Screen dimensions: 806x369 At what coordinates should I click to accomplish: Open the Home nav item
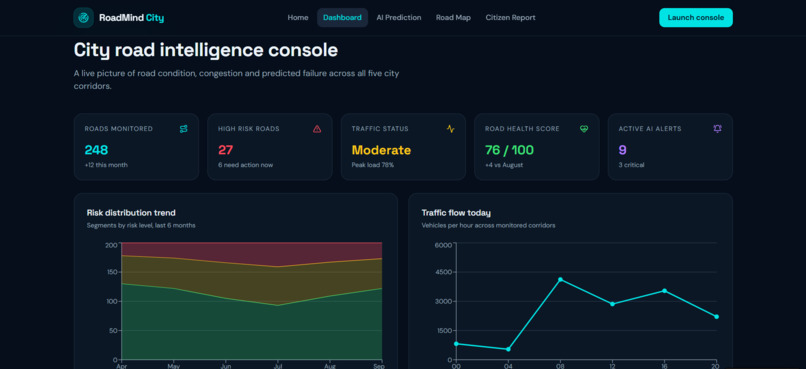click(x=298, y=17)
